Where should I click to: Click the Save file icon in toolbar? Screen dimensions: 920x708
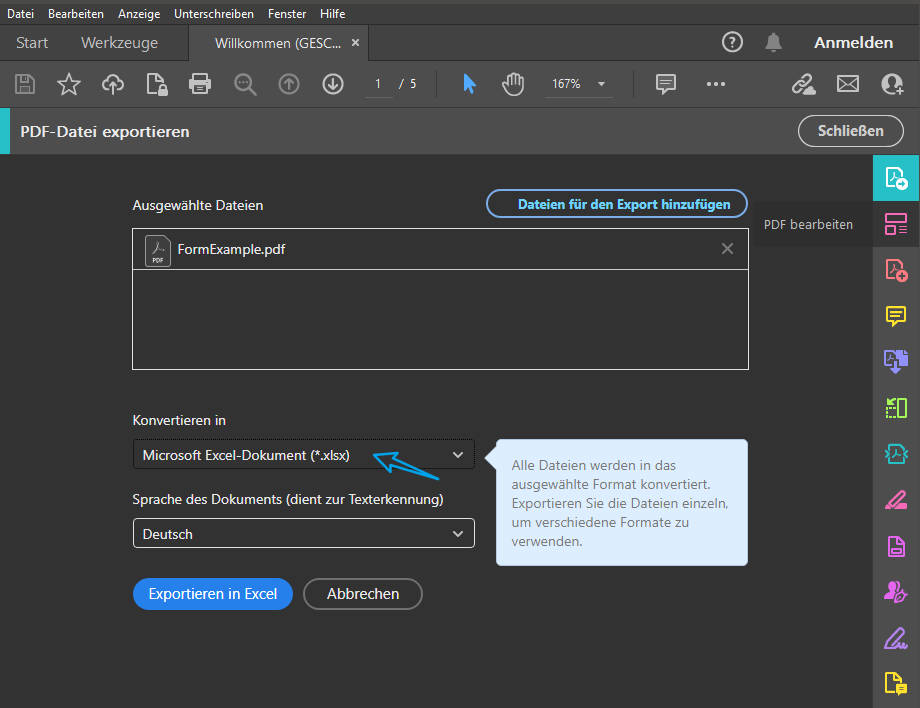tap(25, 84)
